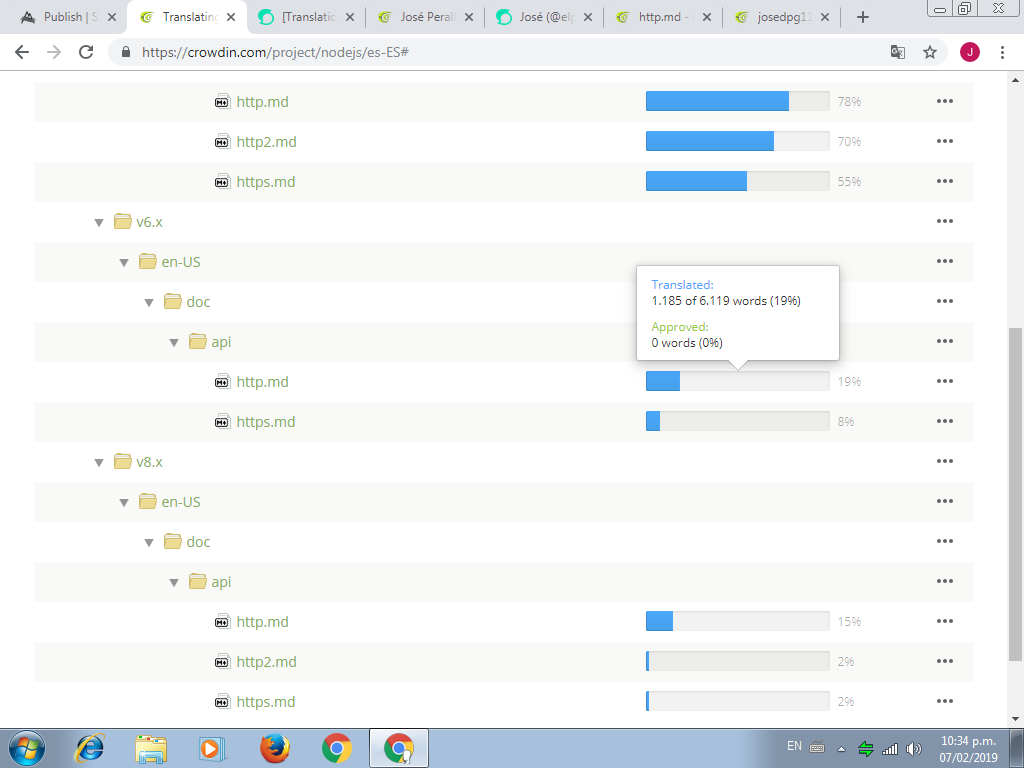
Task: Open http2.md under the v8.x folder
Action: (x=266, y=662)
